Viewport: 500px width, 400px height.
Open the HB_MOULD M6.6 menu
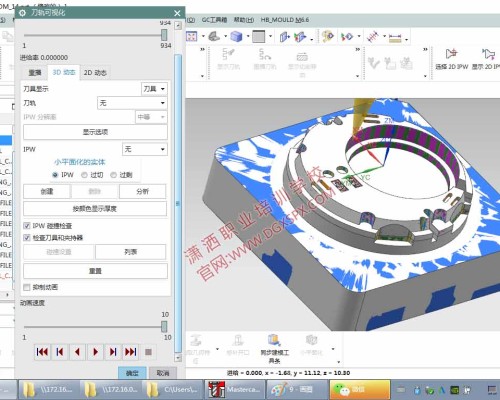[x=285, y=20]
